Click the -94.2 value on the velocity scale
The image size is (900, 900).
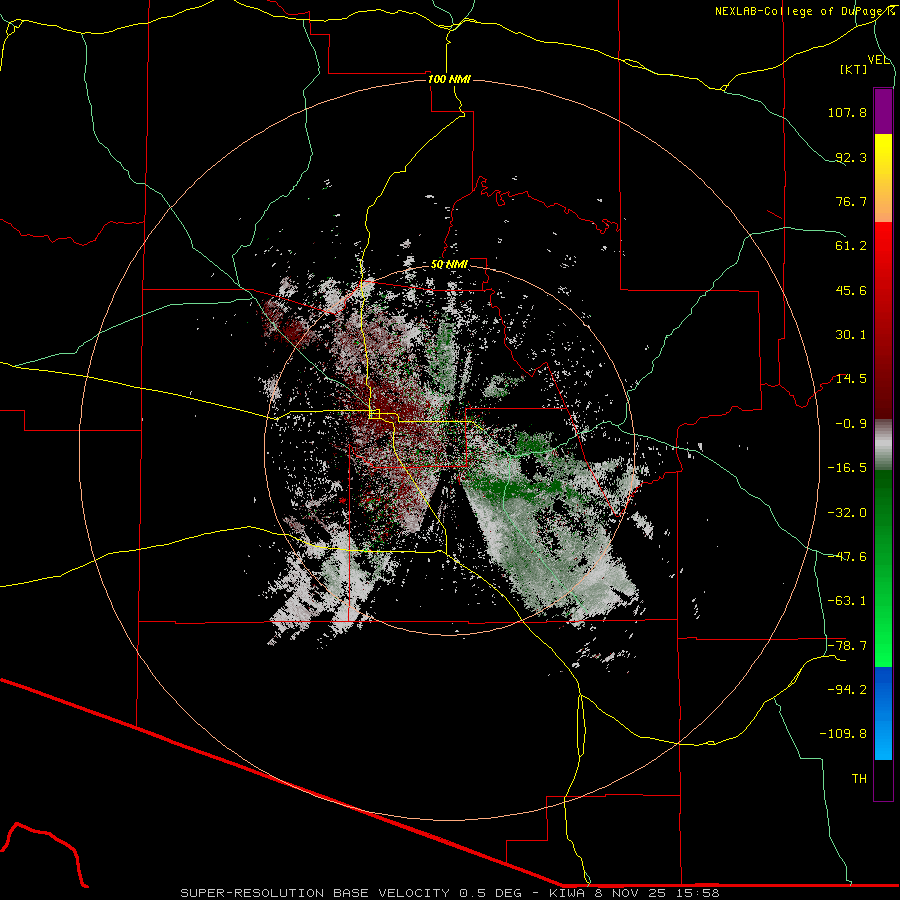click(847, 690)
